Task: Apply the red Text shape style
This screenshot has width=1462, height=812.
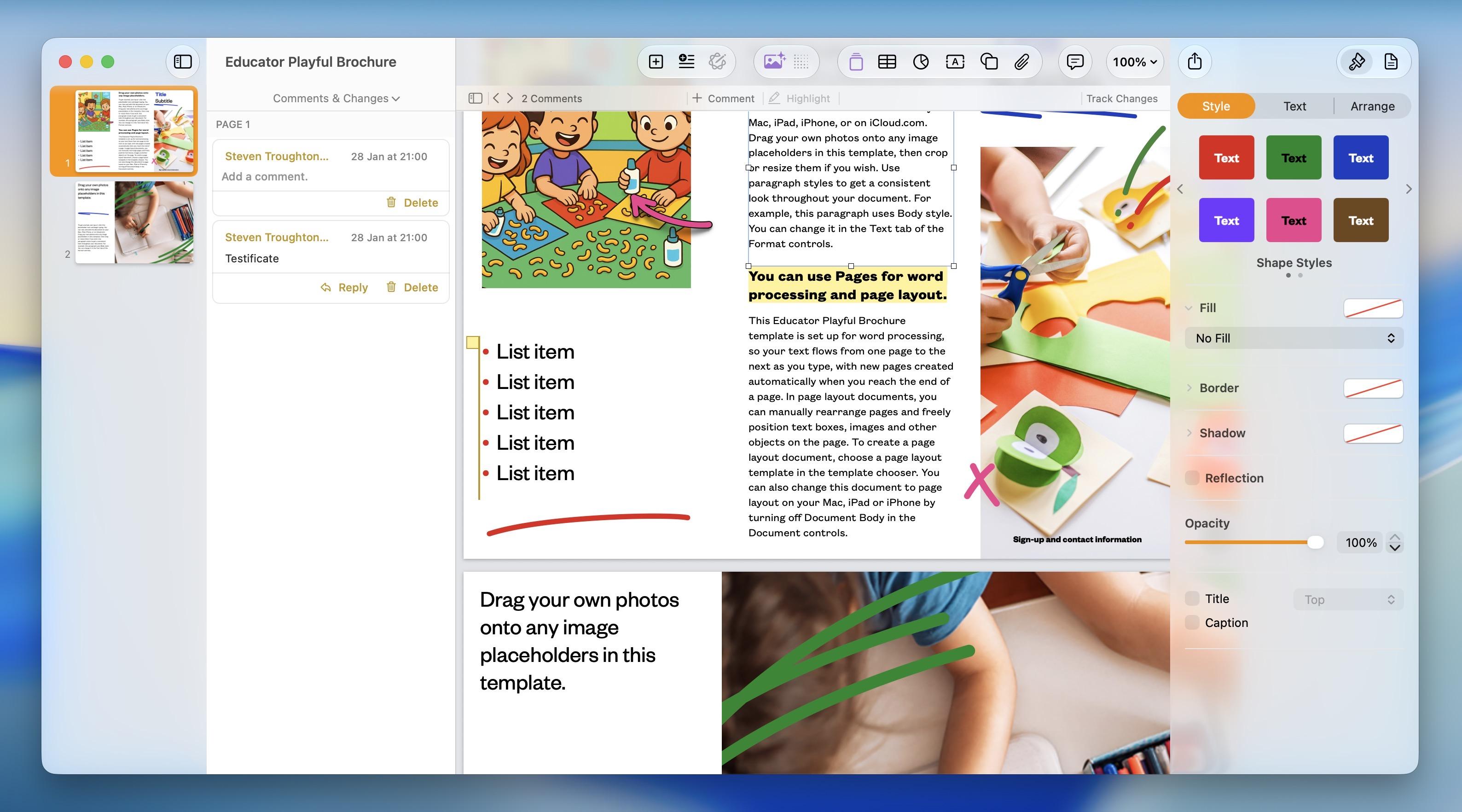Action: pos(1226,157)
